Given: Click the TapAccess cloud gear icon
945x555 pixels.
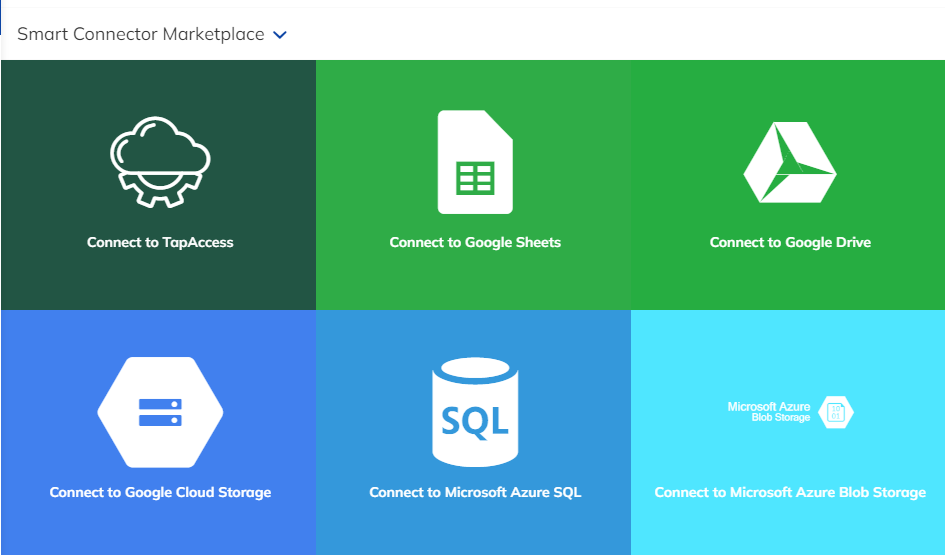Looking at the screenshot, I should pos(160,162).
